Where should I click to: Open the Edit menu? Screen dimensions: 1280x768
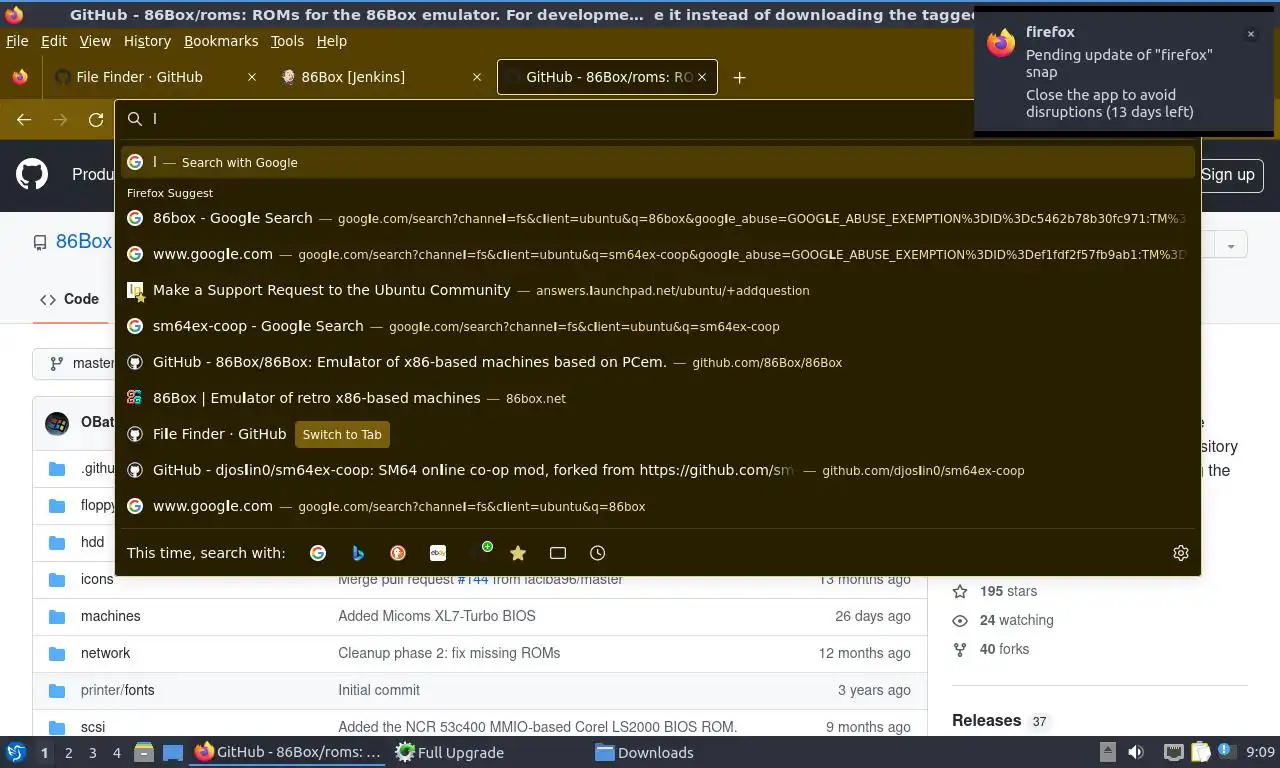[54, 41]
